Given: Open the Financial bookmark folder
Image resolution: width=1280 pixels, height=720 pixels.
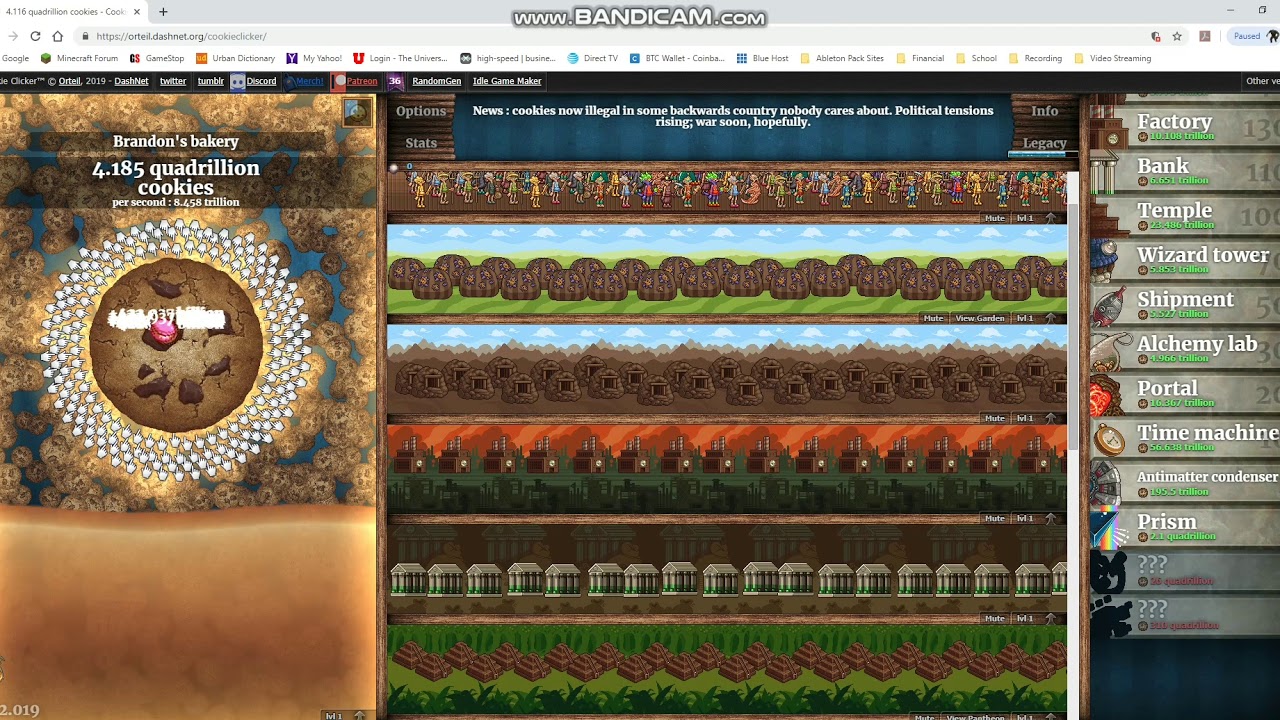Looking at the screenshot, I should [x=919, y=58].
